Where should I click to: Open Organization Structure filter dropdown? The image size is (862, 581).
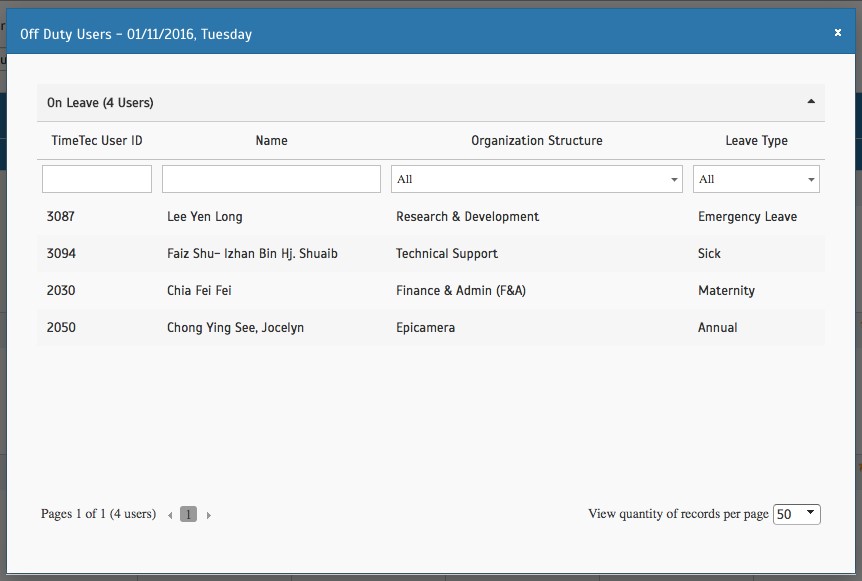[537, 179]
